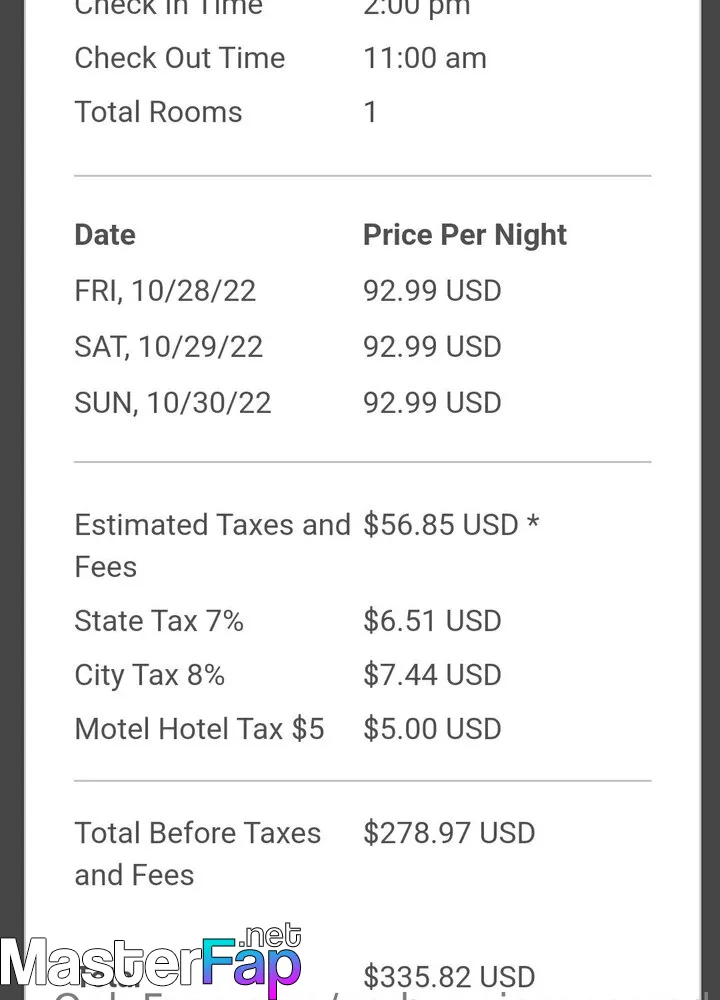Click the Date column header
This screenshot has width=720, height=1000.
[105, 235]
